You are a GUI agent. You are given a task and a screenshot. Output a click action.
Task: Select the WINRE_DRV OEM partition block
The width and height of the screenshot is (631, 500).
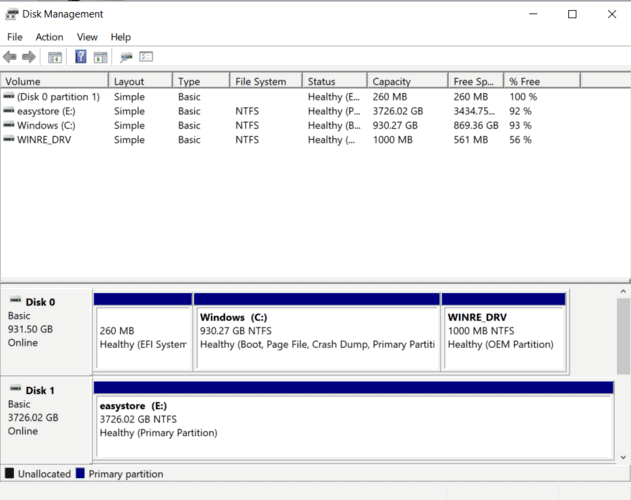(x=504, y=332)
